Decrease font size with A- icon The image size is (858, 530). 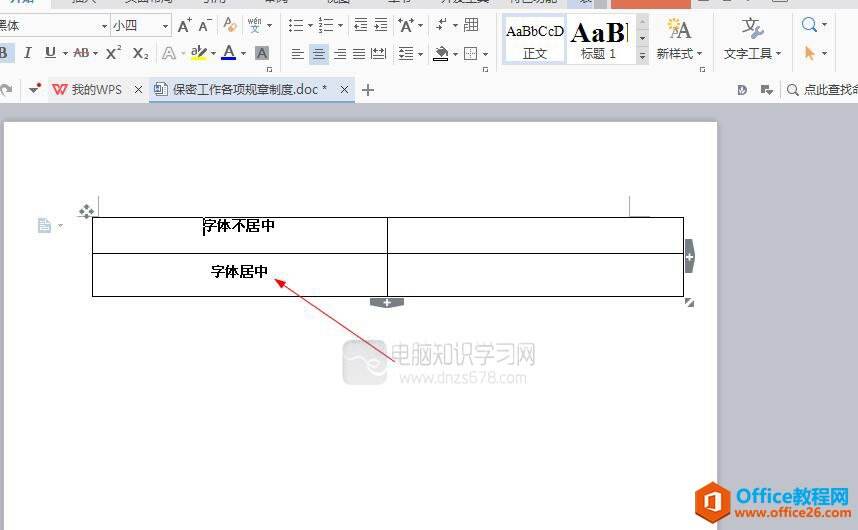pos(205,25)
